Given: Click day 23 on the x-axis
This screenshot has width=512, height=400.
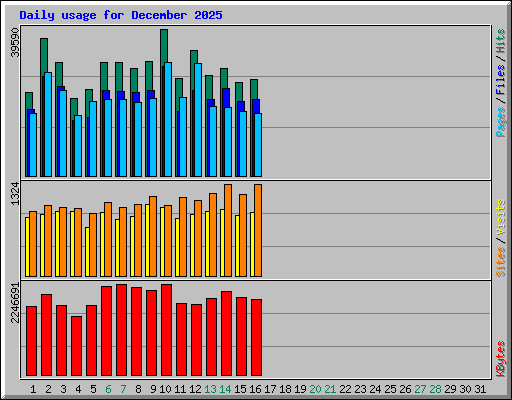Looking at the screenshot, I should coord(360,389).
